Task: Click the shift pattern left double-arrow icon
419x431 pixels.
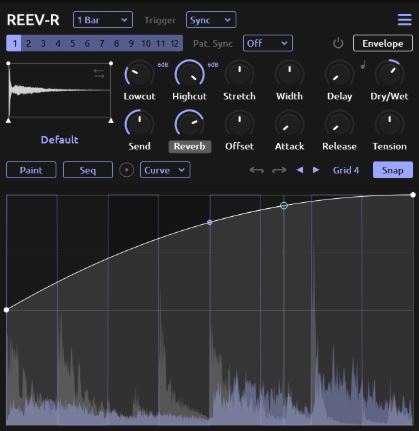Action: 256,170
